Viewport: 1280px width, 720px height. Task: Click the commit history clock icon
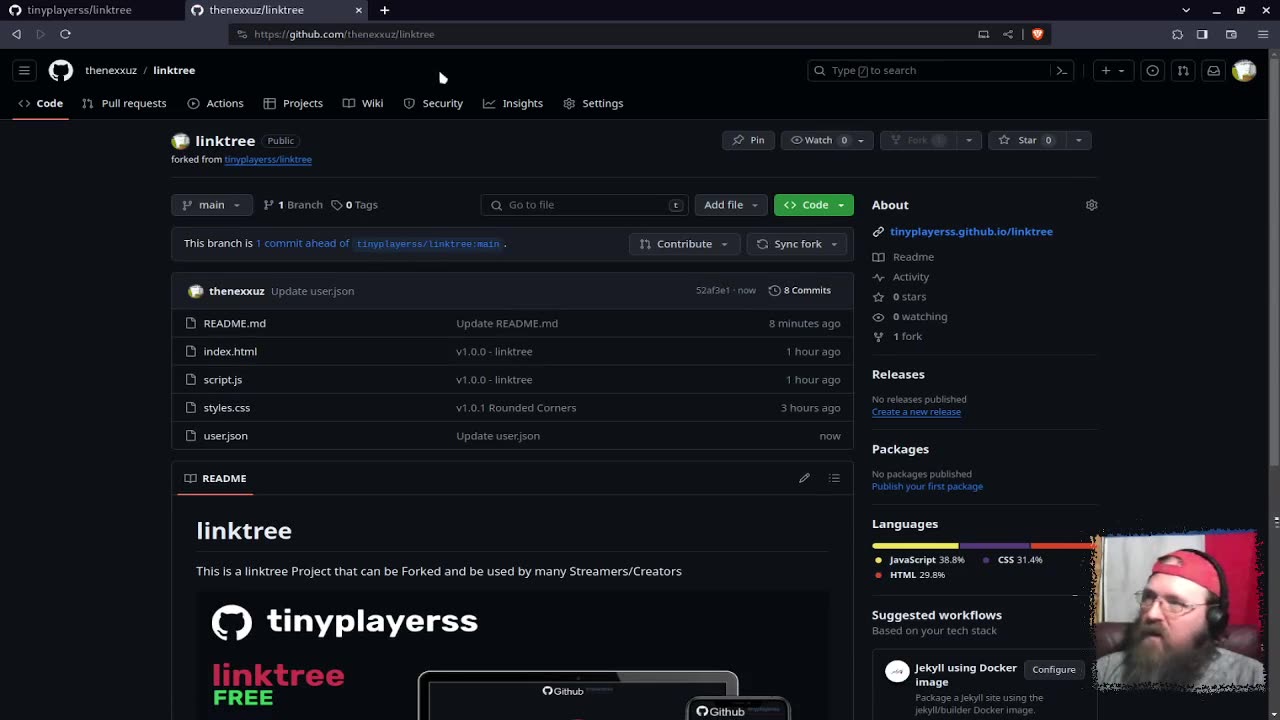[x=774, y=291]
